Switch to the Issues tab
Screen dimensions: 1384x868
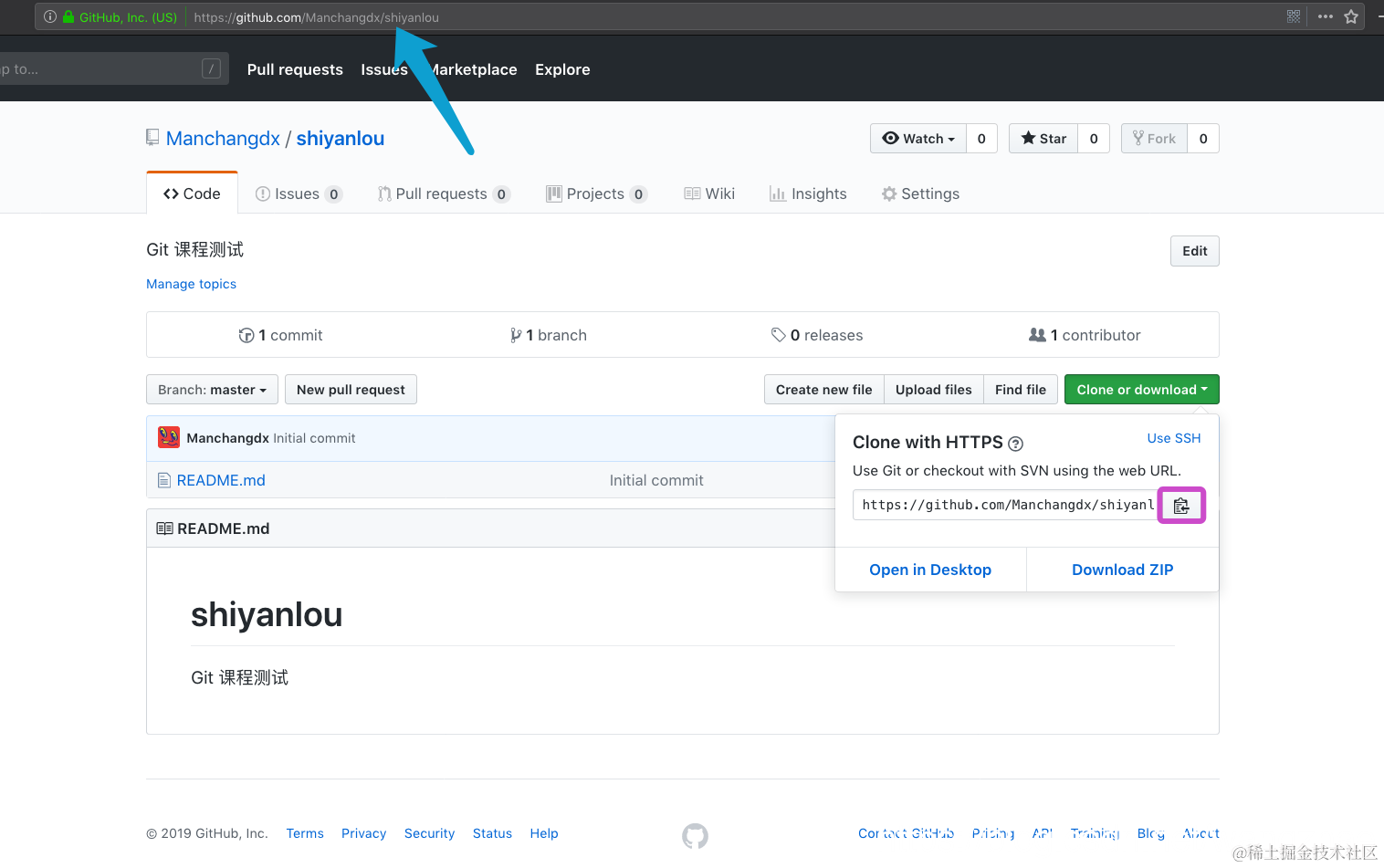[x=299, y=193]
